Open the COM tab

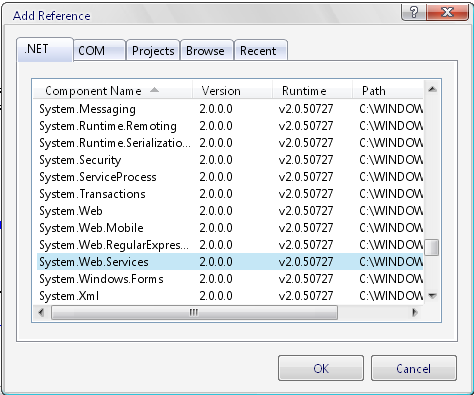(x=99, y=50)
